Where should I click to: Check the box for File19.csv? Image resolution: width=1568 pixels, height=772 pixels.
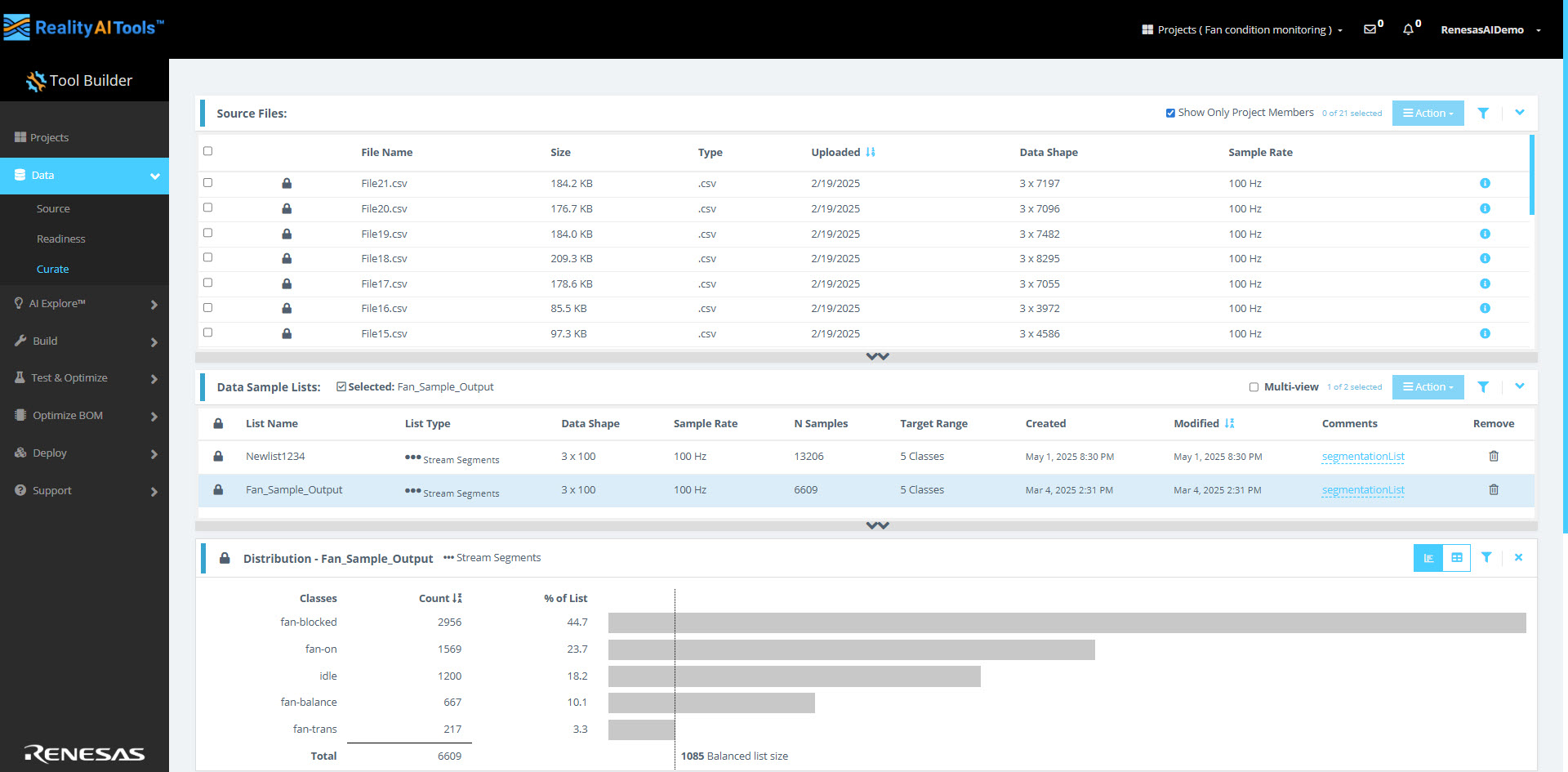[207, 233]
